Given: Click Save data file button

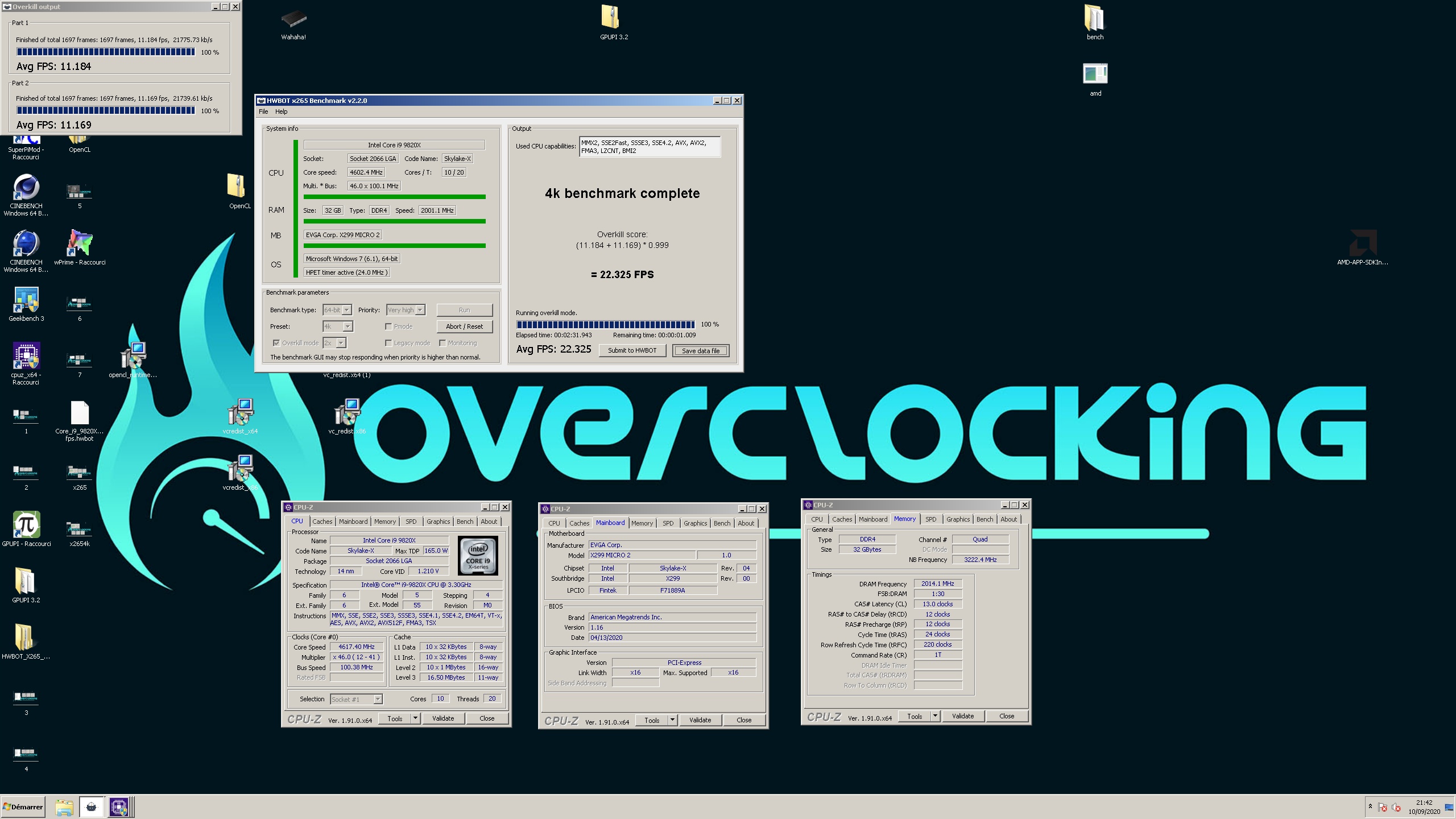Looking at the screenshot, I should [x=701, y=350].
